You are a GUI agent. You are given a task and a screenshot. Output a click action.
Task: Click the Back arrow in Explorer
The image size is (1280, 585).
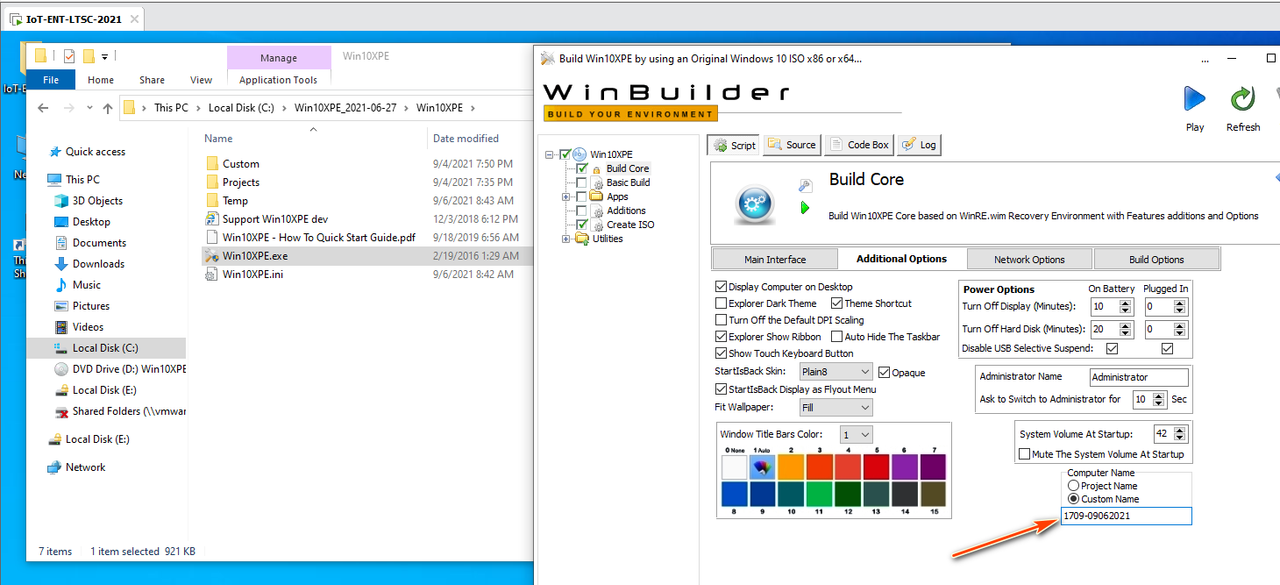point(42,108)
